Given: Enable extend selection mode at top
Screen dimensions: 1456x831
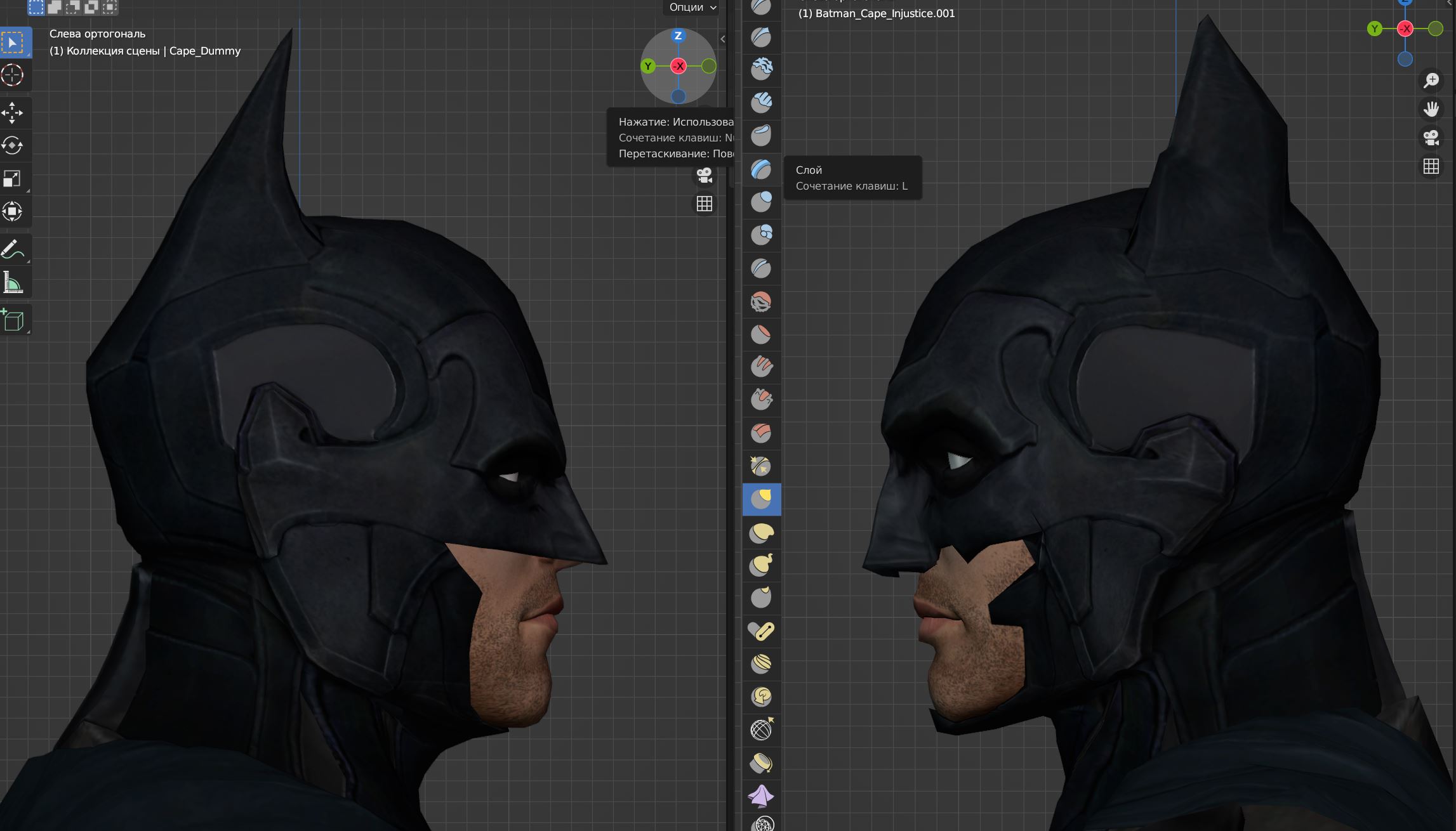Looking at the screenshot, I should pos(55,7).
